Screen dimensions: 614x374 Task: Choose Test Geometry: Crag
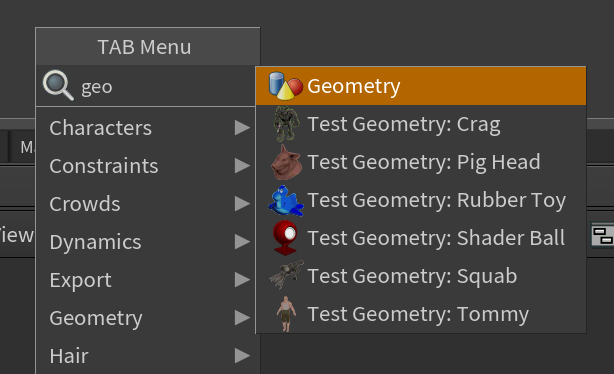[x=421, y=124]
